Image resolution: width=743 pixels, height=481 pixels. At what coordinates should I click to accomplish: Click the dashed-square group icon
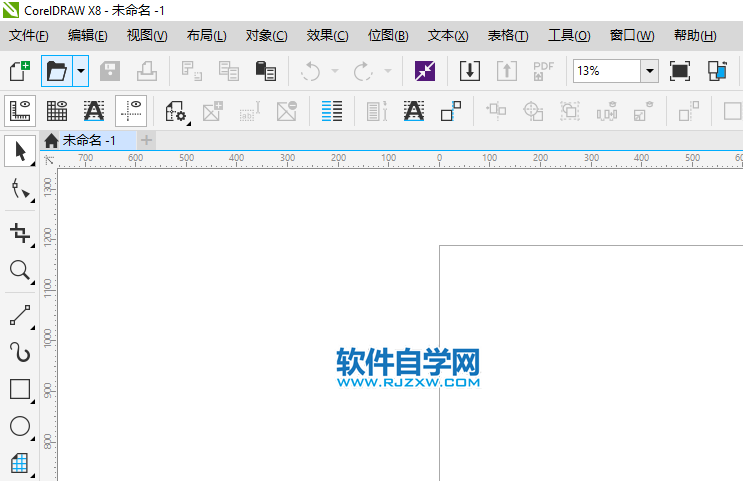(x=570, y=111)
